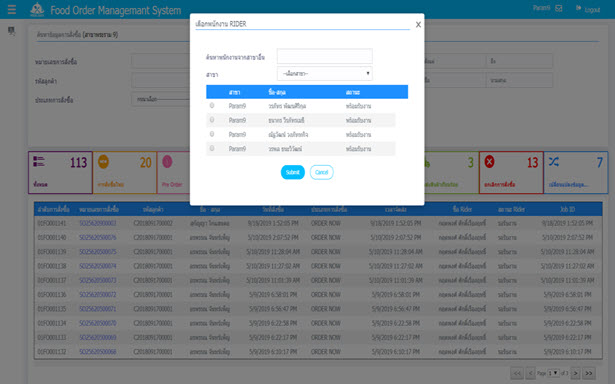Click the Rider name column header
The image size is (615, 384).
[x=462, y=209]
